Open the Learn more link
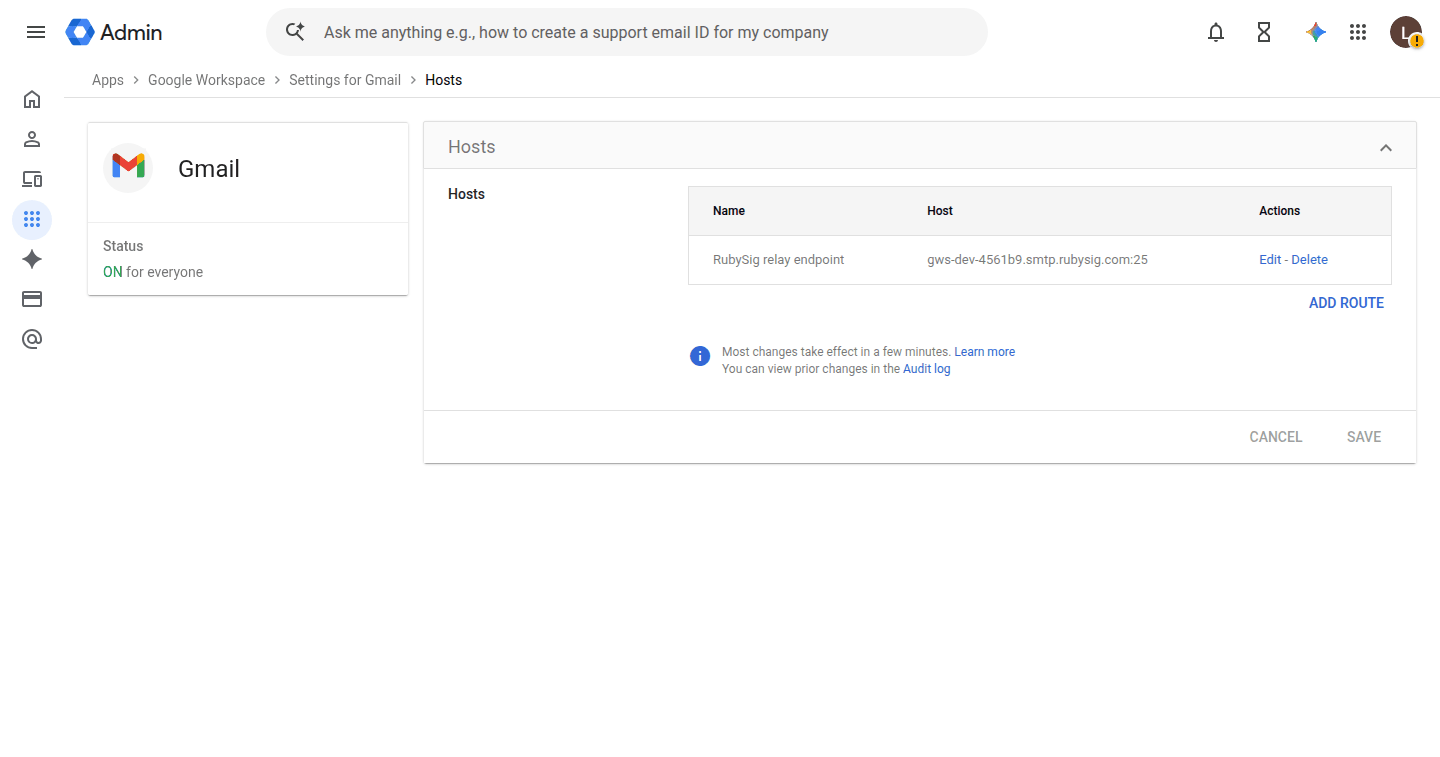Image resolution: width=1440 pixels, height=757 pixels. 985,352
